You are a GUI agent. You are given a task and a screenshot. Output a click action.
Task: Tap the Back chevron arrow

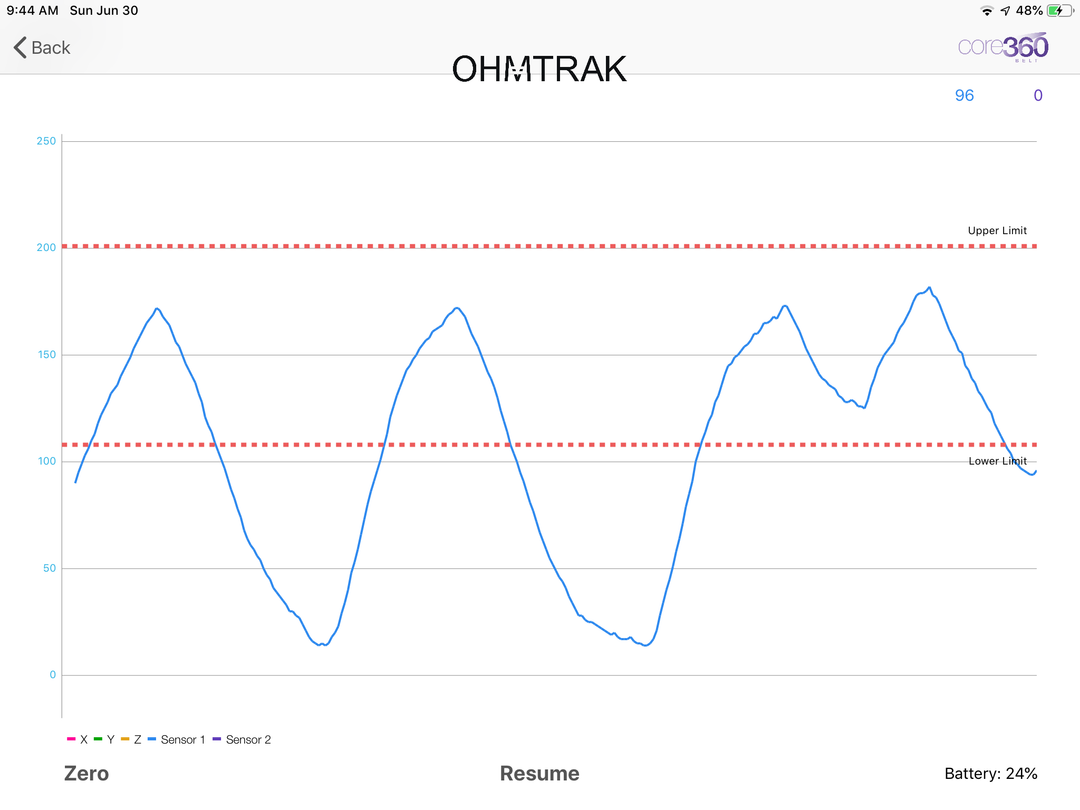(19, 47)
